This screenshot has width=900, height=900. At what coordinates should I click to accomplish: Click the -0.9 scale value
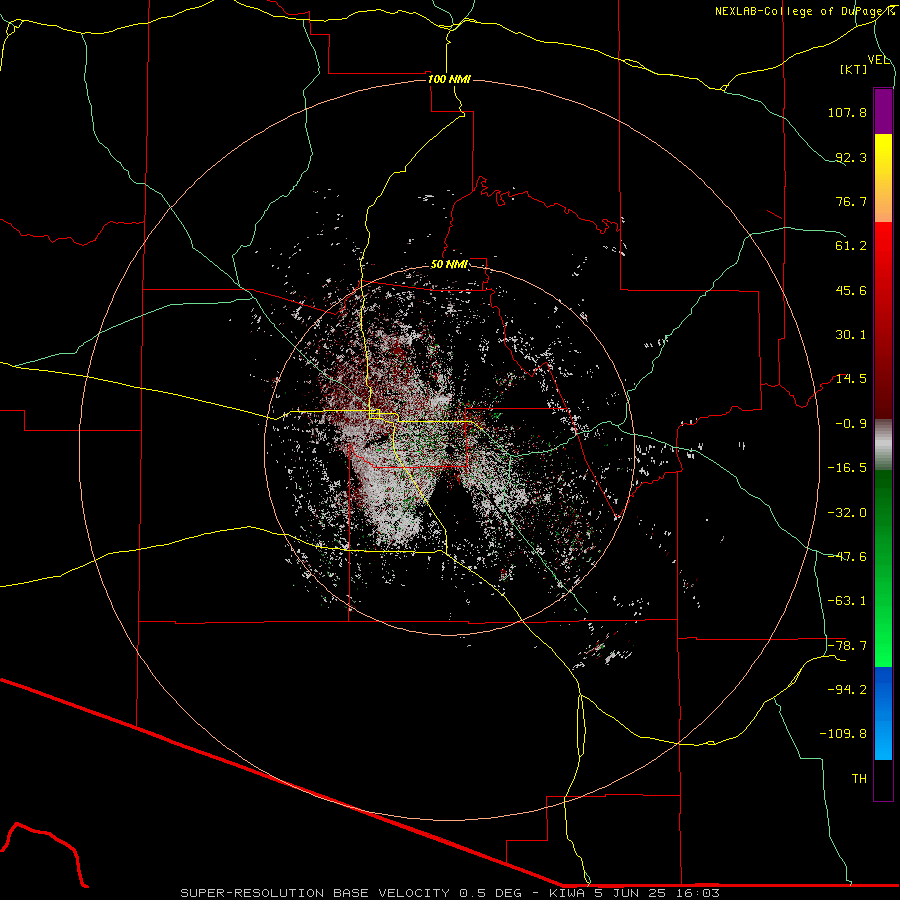tap(851, 424)
